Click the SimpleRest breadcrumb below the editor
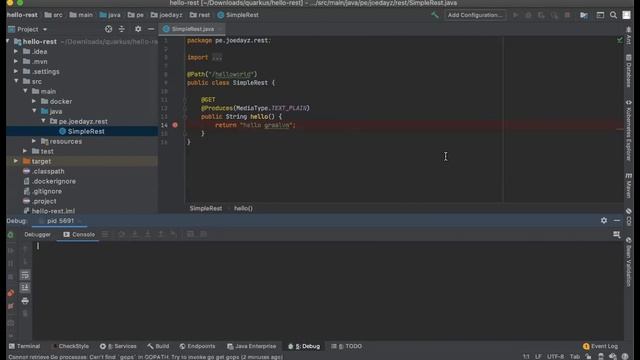This screenshot has height=360, width=640. (x=206, y=208)
